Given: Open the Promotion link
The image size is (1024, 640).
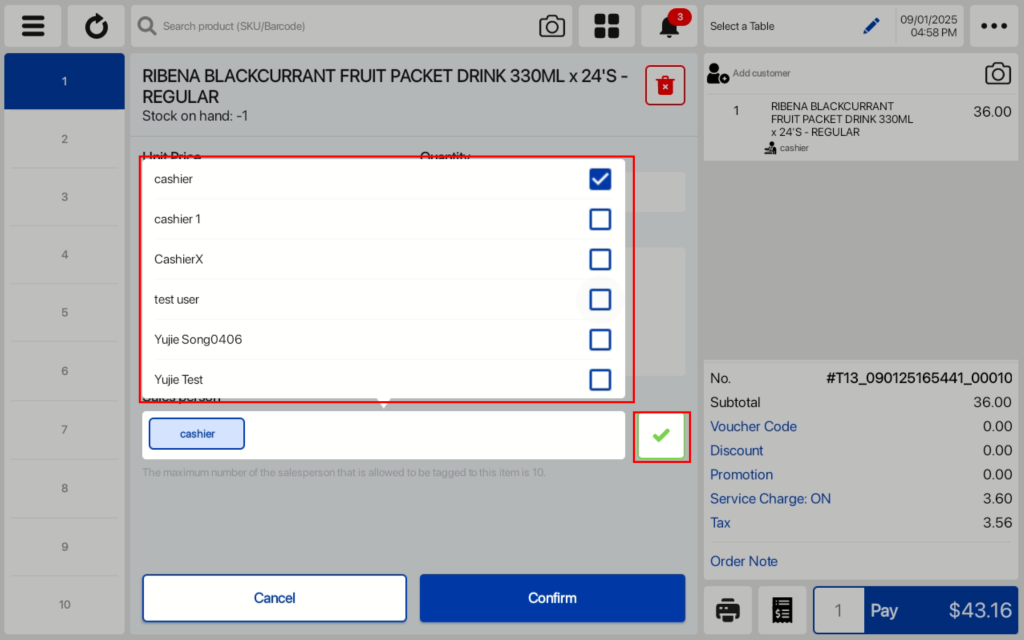Looking at the screenshot, I should (x=741, y=475).
